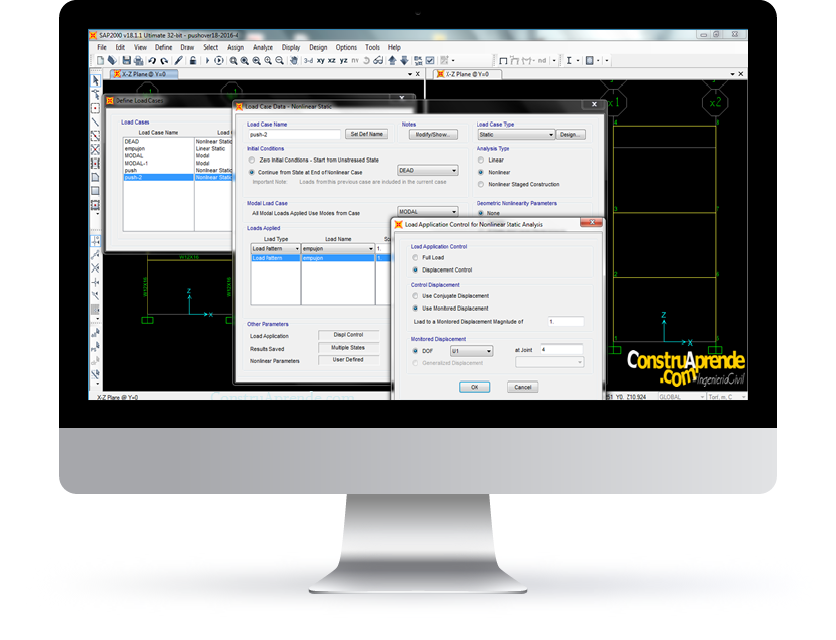Screen dimensions: 836x640
Task: Click the Undo arrow icon
Action: [152, 61]
